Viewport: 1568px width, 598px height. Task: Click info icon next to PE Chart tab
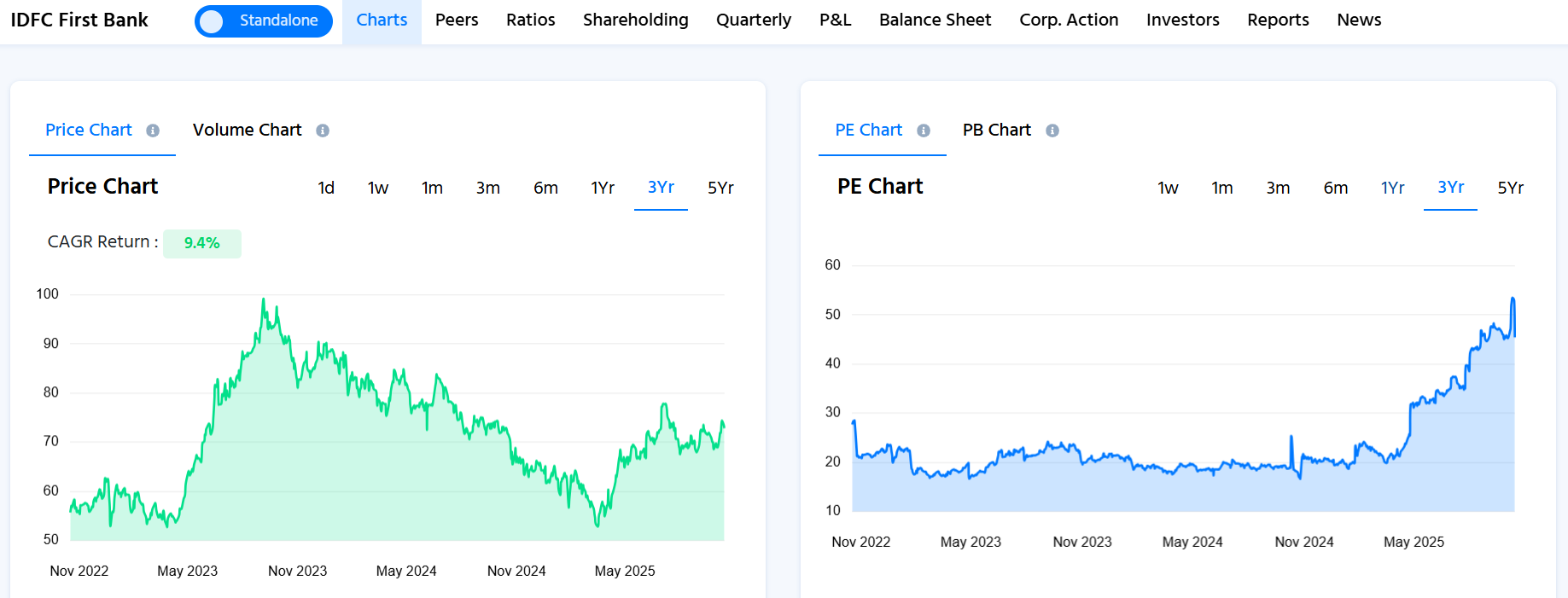[x=924, y=131]
